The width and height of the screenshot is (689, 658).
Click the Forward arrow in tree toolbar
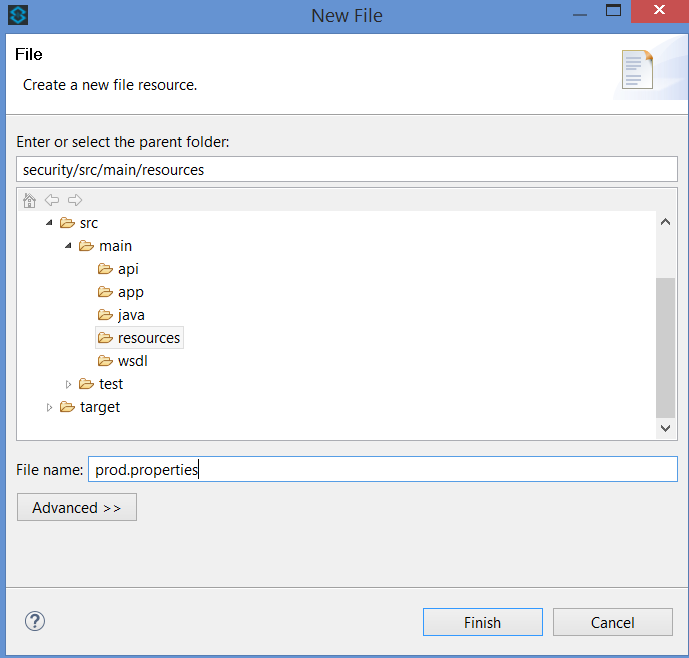tap(75, 200)
